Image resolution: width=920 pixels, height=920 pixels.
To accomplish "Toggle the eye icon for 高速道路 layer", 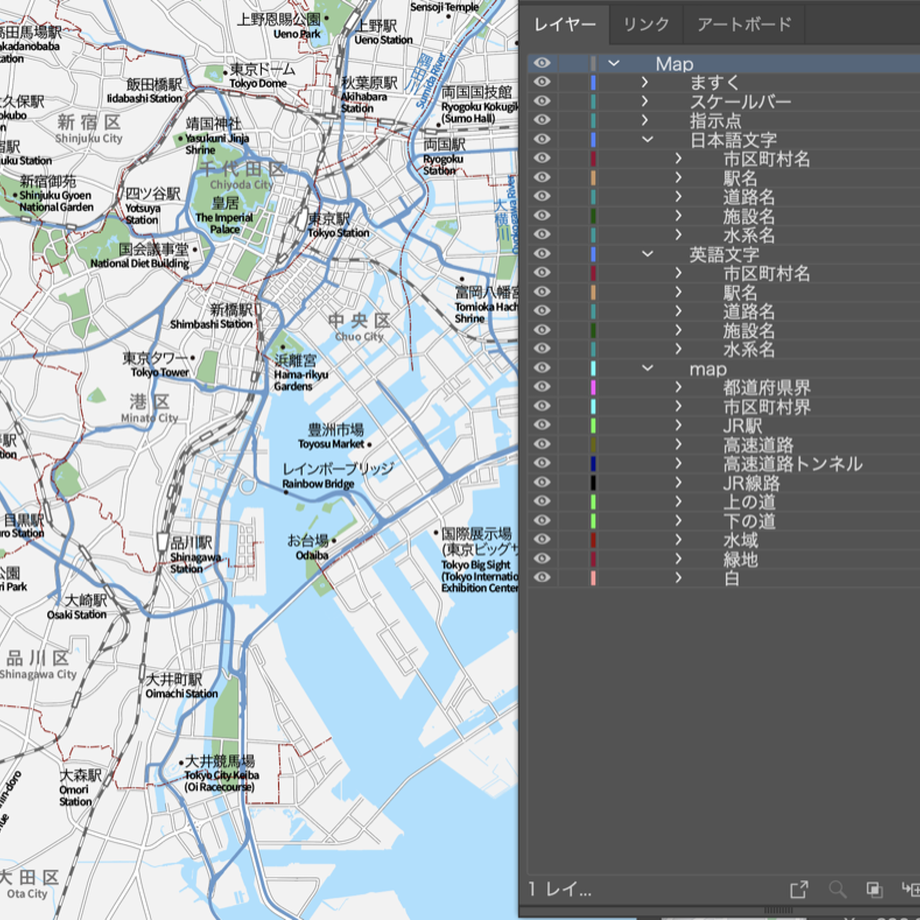I will pyautogui.click(x=542, y=444).
